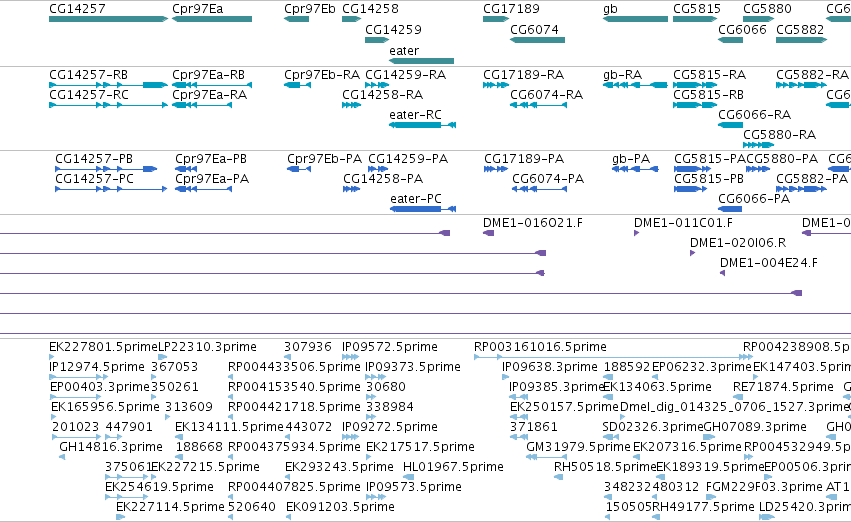
Task: Select transcript CG6074-RA
Action: [538, 105]
